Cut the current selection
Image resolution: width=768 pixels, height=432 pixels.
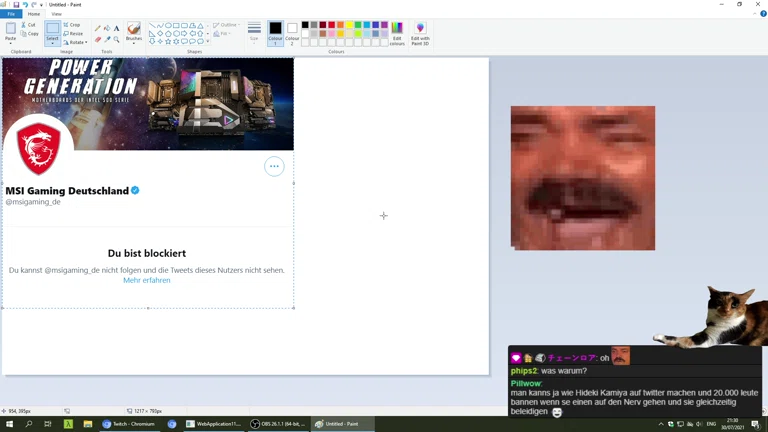(28, 24)
